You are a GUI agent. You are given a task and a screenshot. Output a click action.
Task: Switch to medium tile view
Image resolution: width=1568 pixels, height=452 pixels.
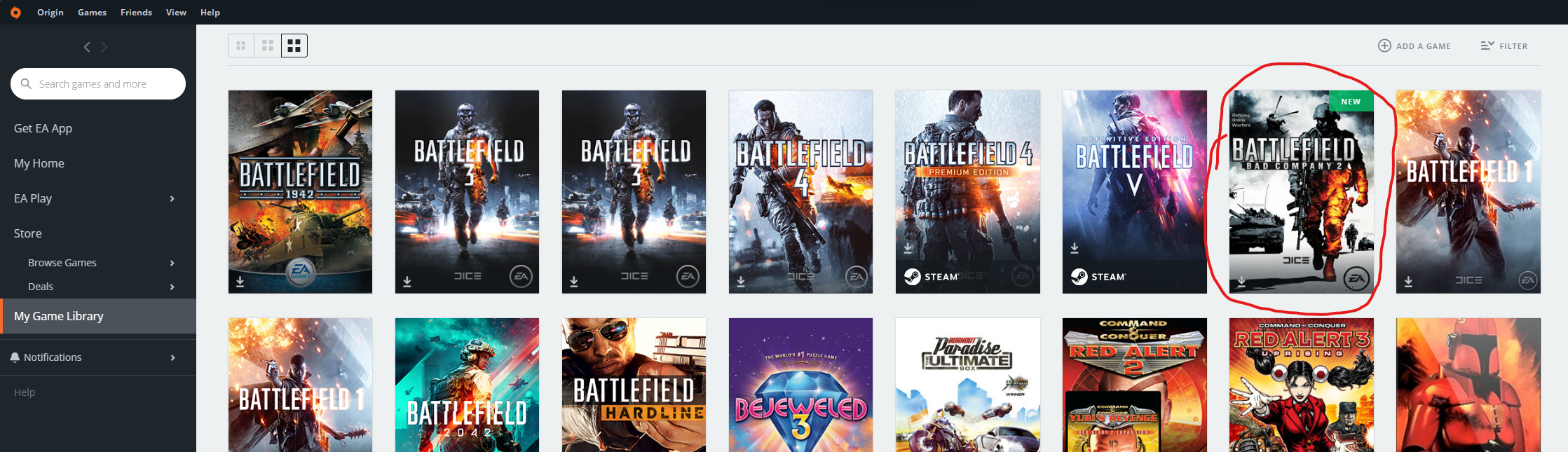(x=268, y=46)
